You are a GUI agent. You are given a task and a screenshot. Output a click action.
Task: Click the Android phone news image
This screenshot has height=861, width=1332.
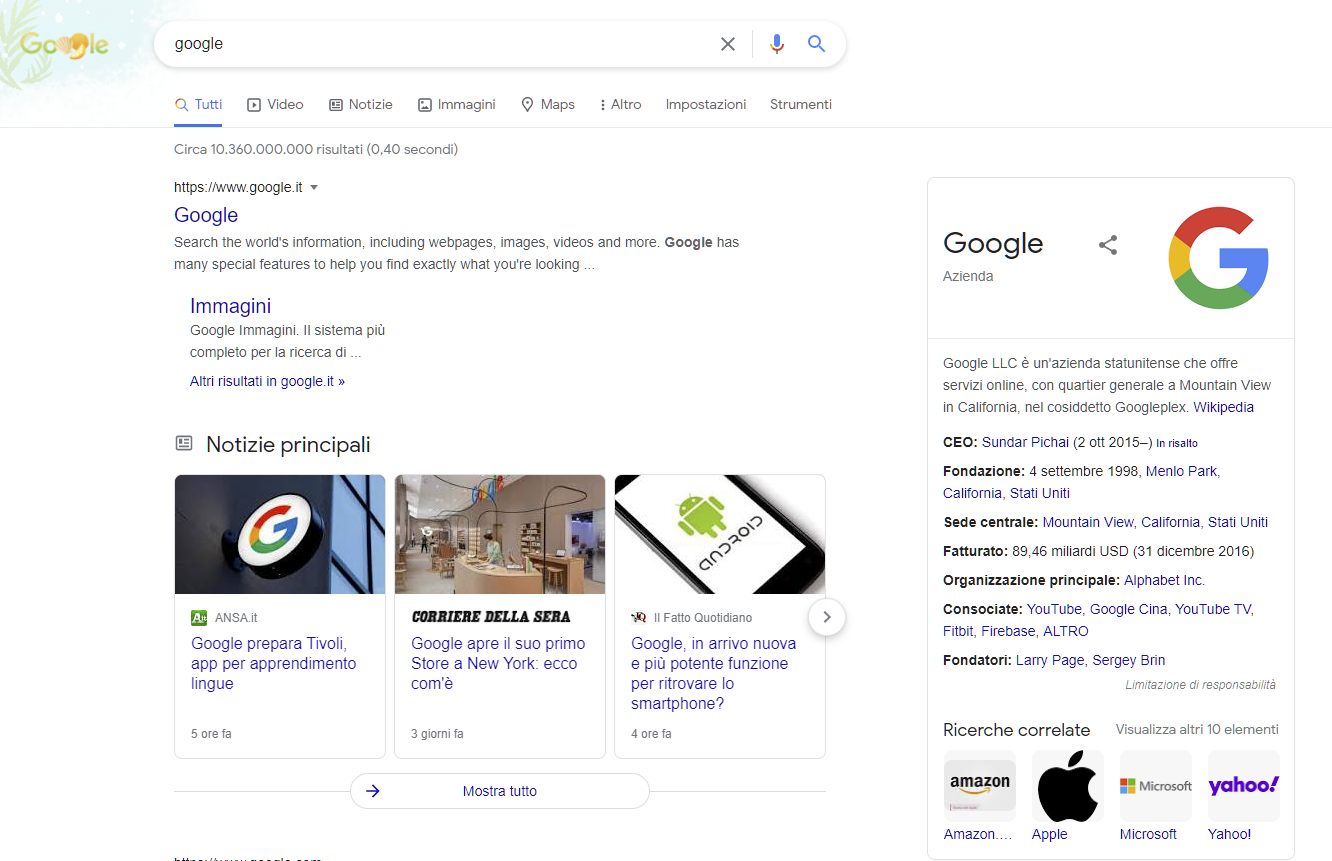point(720,534)
